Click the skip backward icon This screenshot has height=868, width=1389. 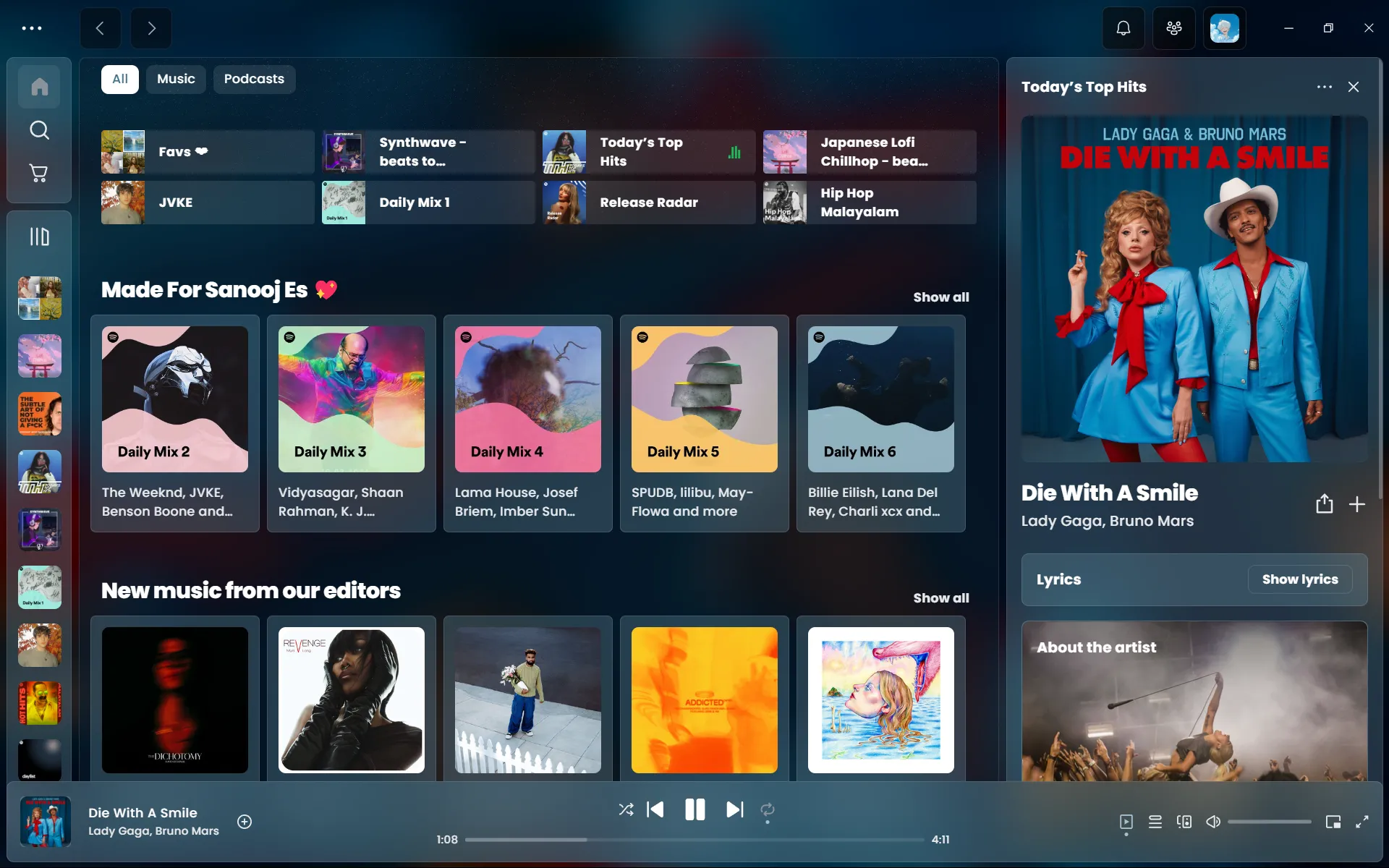point(656,810)
